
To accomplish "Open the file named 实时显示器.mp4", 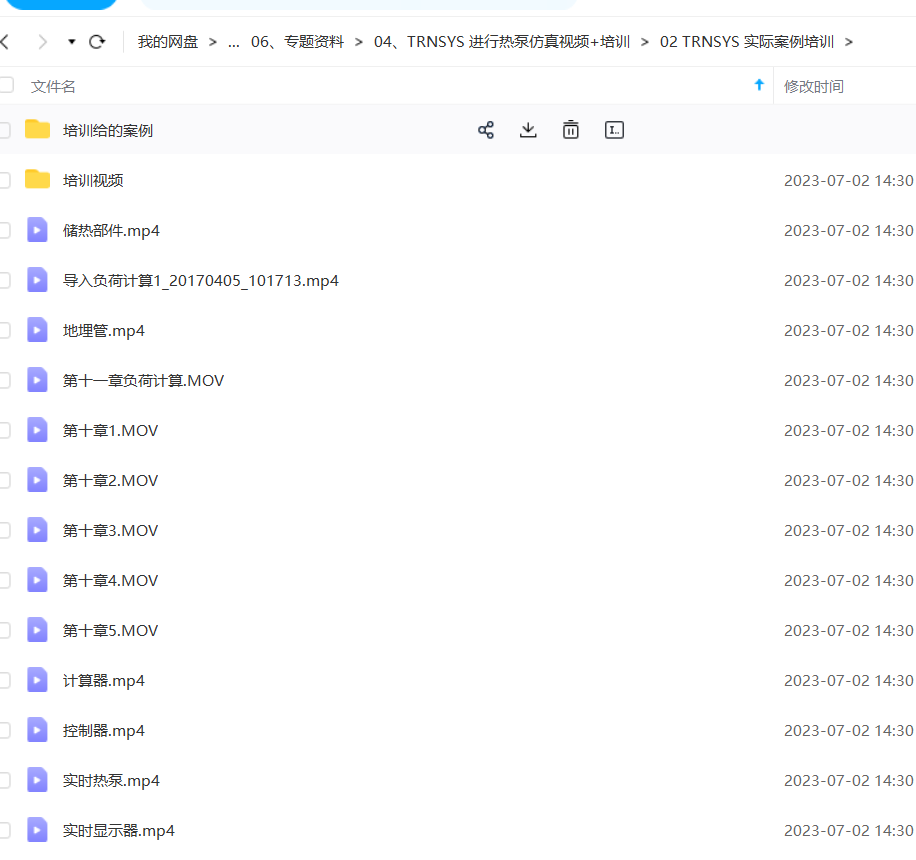I will coord(119,831).
